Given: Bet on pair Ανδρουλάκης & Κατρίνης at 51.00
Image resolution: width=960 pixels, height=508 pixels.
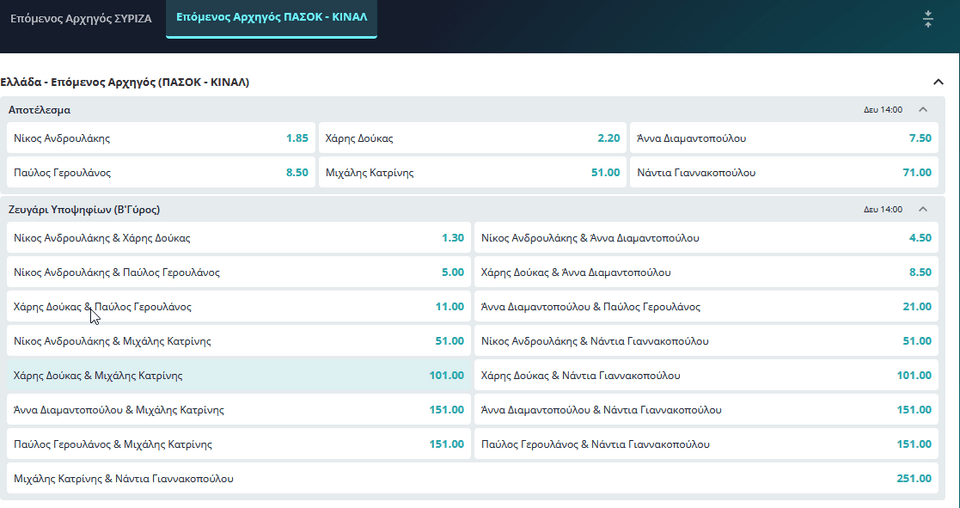Looking at the screenshot, I should [239, 341].
